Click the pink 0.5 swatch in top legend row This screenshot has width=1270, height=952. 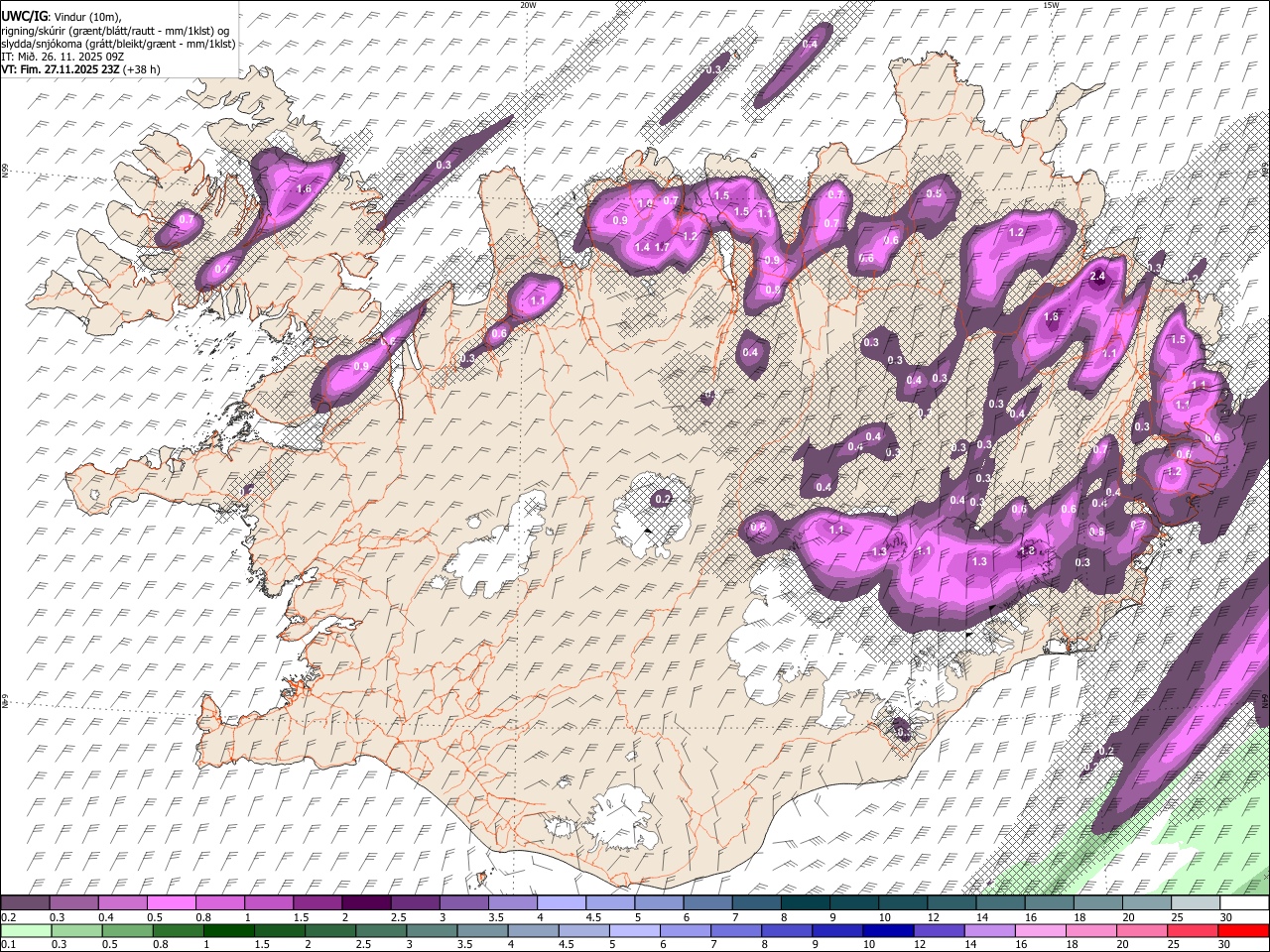tap(171, 903)
